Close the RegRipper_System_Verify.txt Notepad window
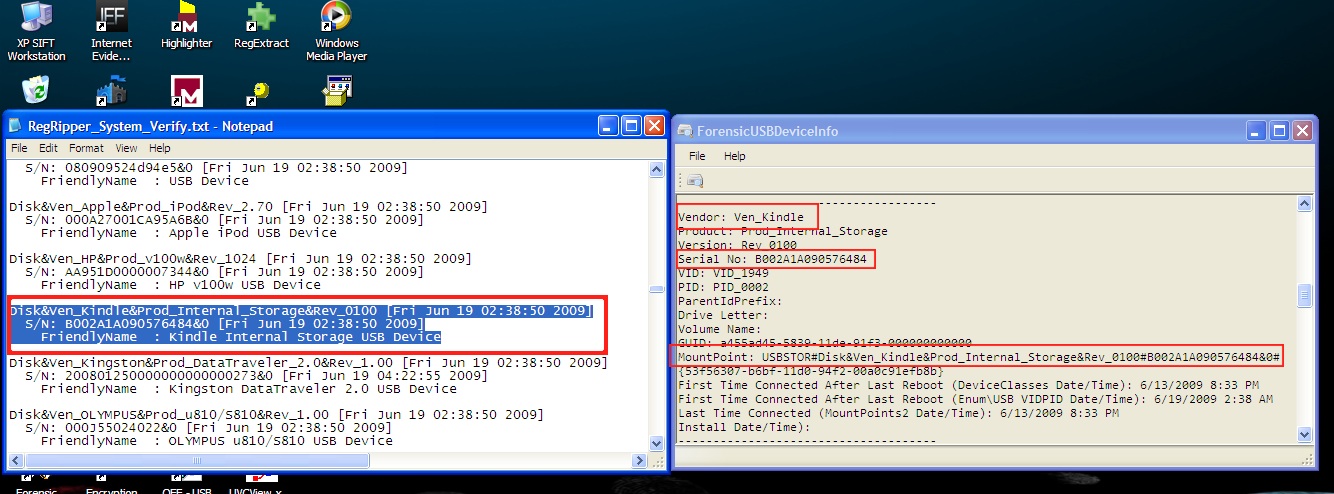 point(654,126)
